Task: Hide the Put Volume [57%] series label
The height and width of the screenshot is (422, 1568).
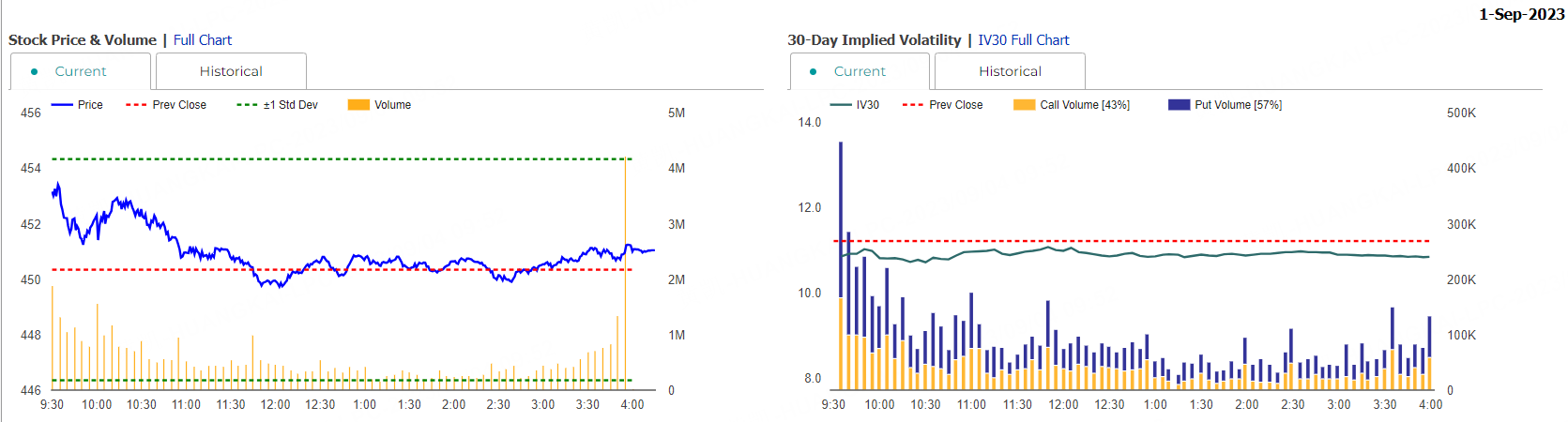Action: 1238,105
